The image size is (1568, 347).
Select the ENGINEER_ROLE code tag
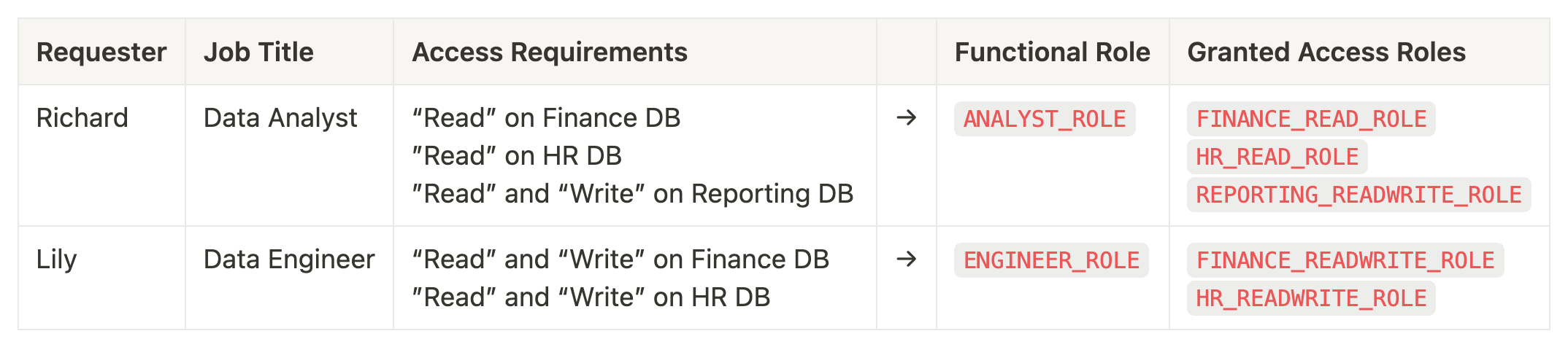click(x=1051, y=260)
